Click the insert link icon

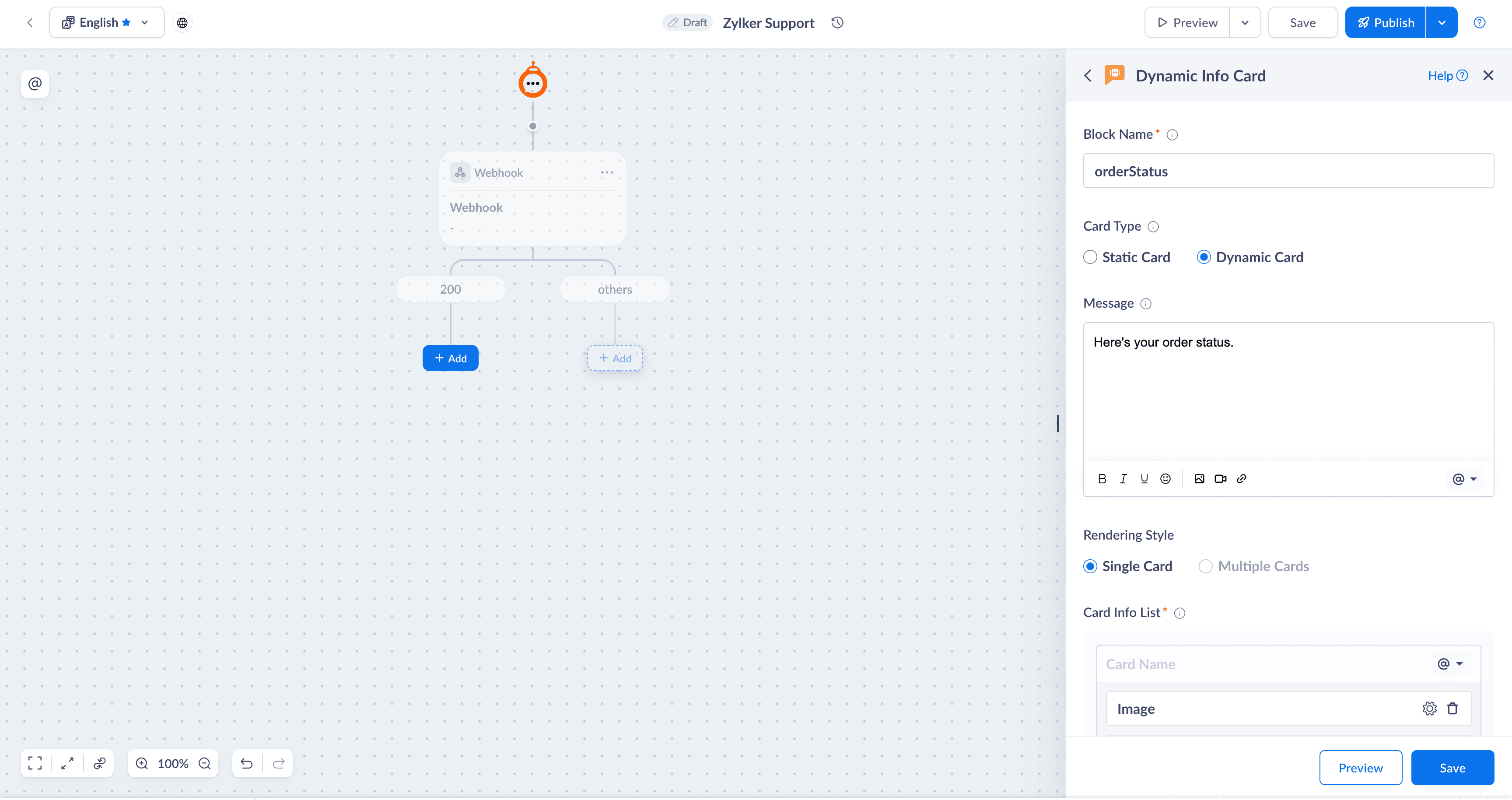click(x=1242, y=478)
